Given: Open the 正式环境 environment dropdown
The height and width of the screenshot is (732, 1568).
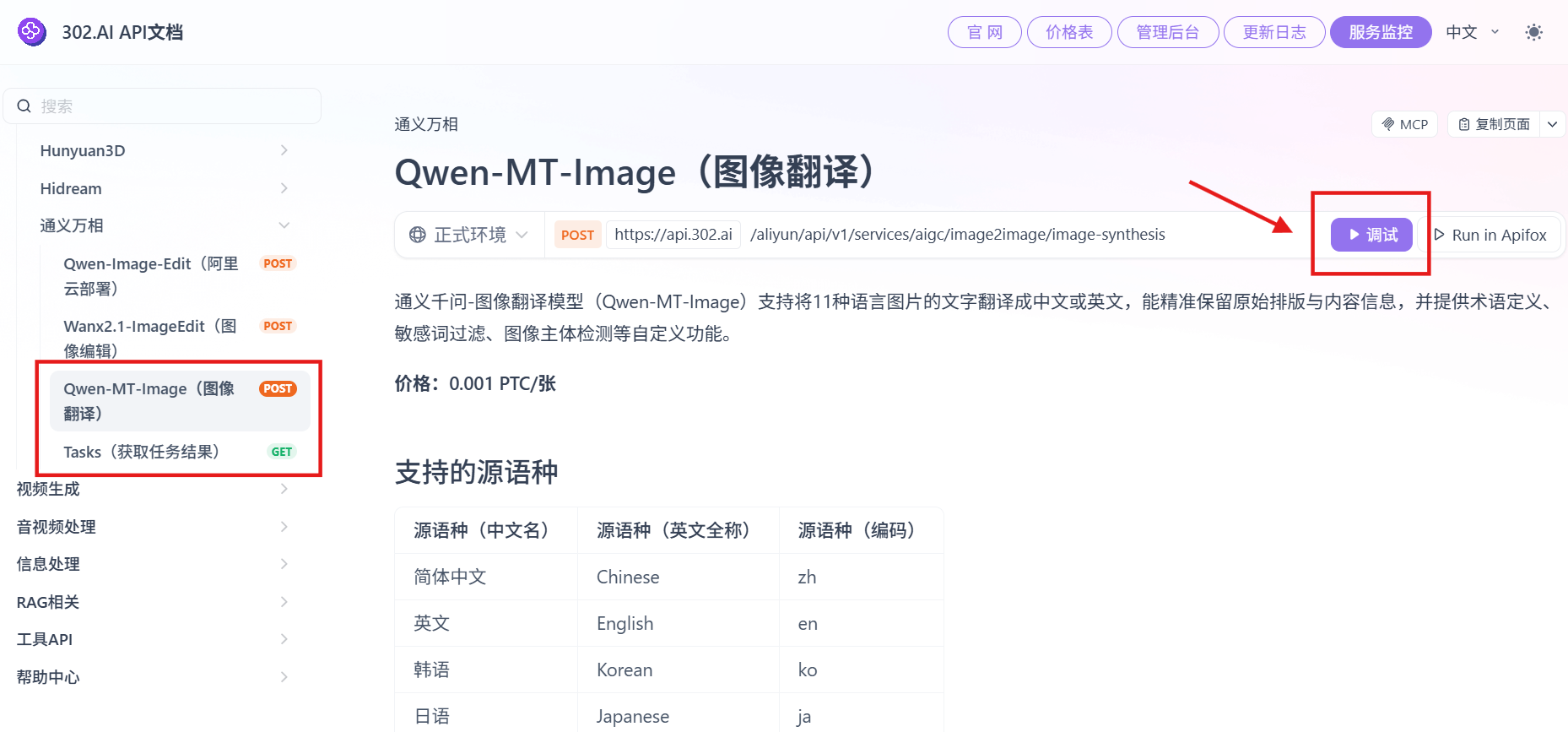Looking at the screenshot, I should tap(469, 235).
